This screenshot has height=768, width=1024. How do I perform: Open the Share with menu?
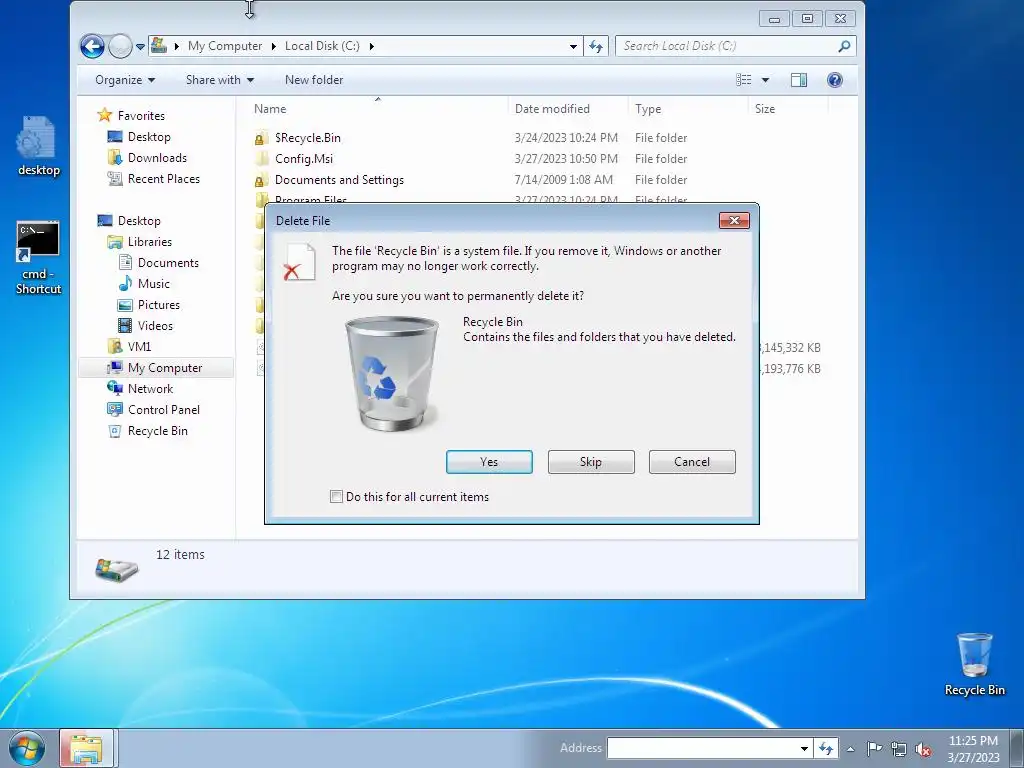point(219,80)
